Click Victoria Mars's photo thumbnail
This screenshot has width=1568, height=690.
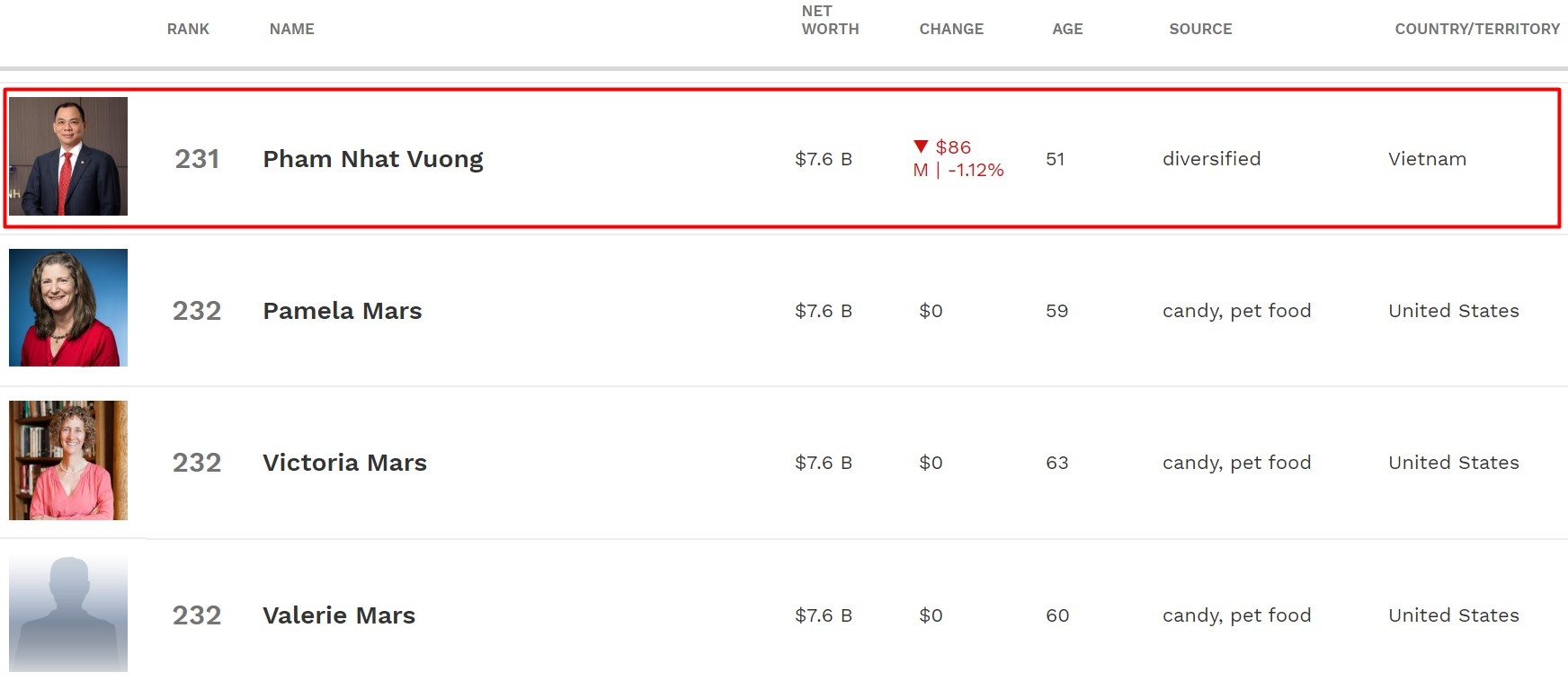click(x=68, y=460)
